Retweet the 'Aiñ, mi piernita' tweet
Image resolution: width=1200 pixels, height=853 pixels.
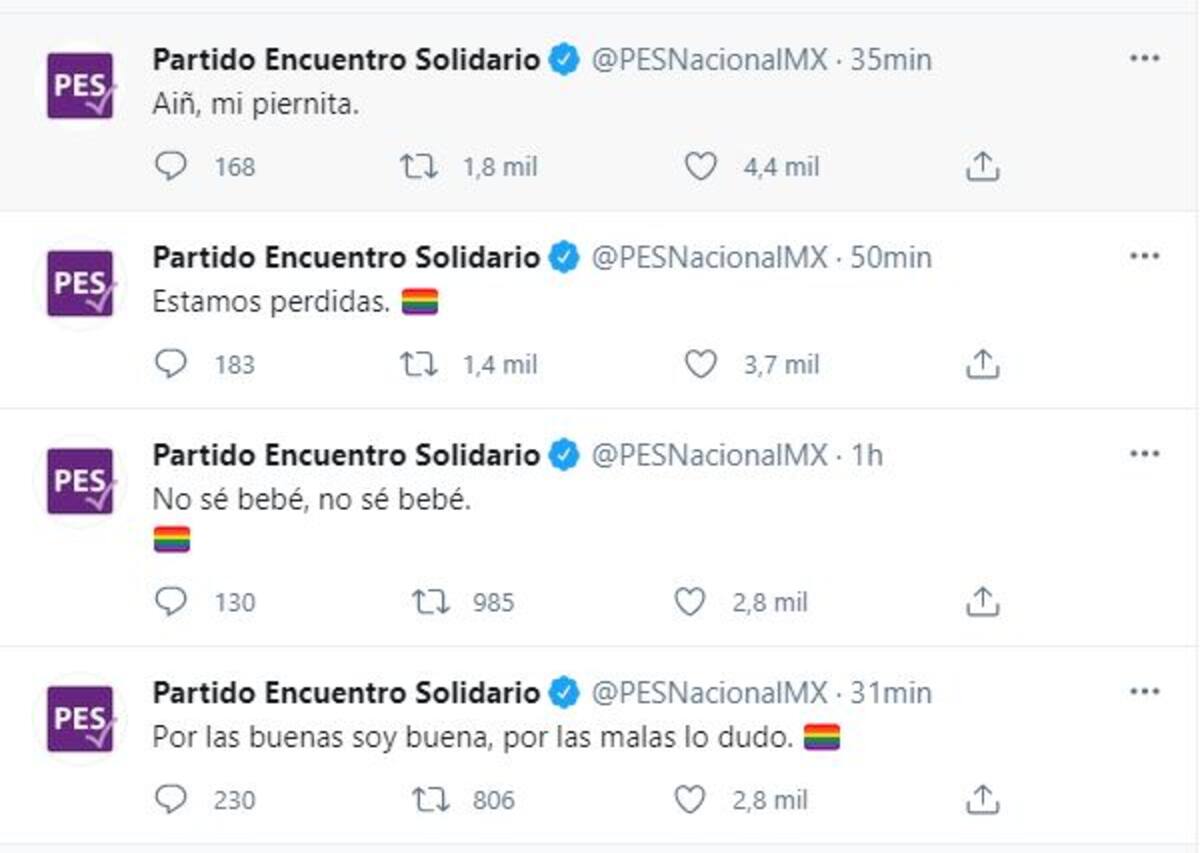(x=419, y=166)
